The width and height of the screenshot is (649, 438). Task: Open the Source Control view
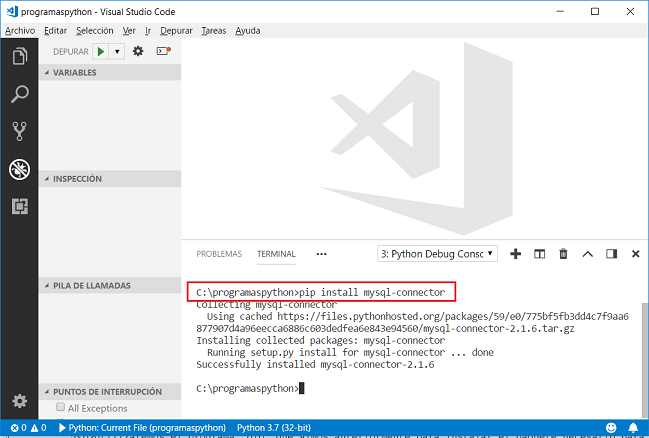click(19, 131)
